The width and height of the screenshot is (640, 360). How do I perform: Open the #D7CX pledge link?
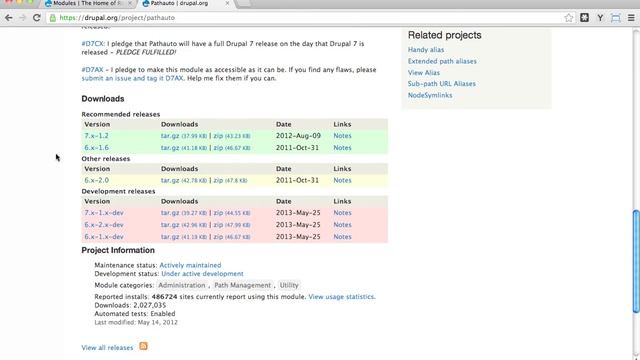(93, 44)
